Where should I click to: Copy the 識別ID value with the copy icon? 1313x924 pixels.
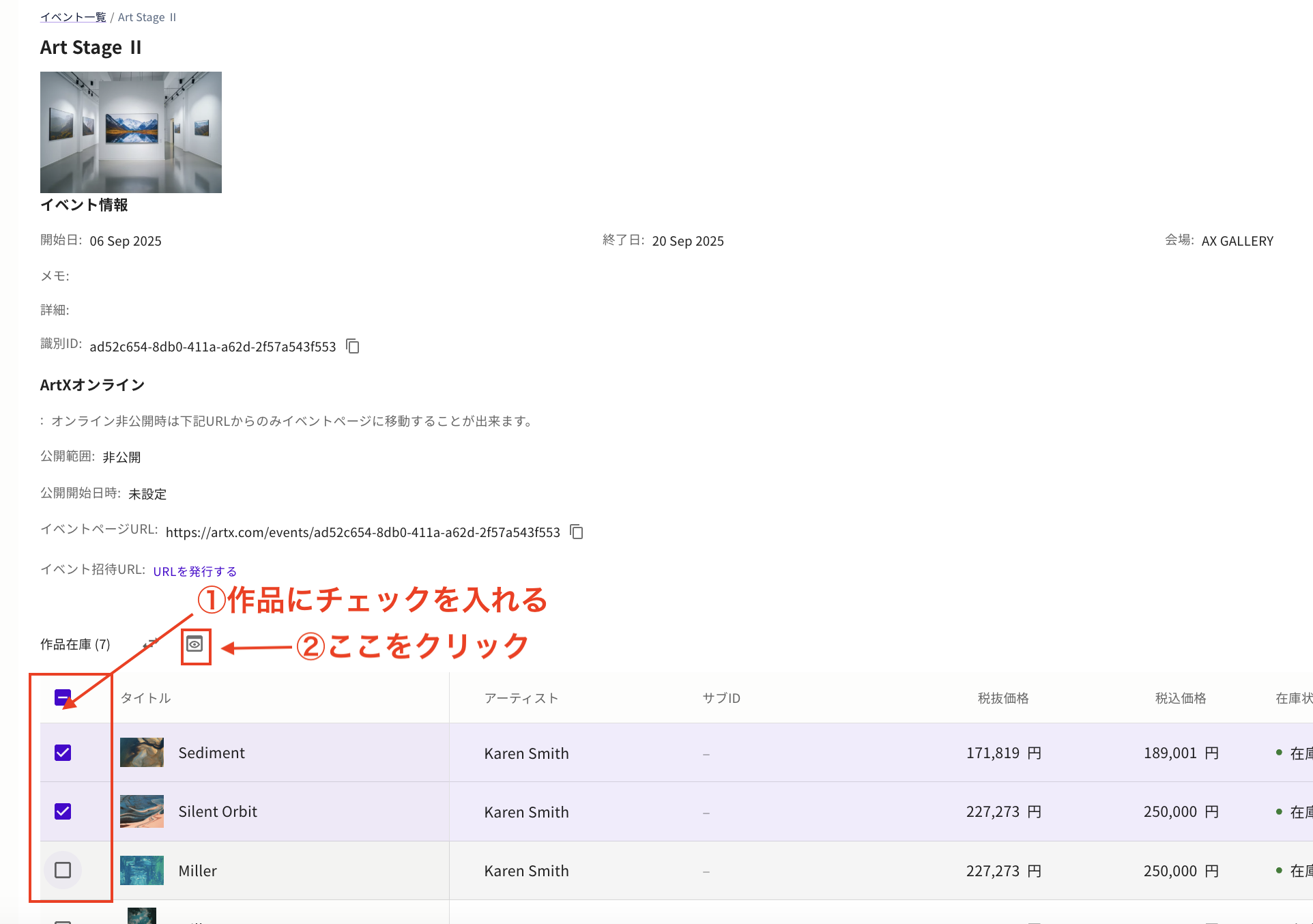pos(353,347)
